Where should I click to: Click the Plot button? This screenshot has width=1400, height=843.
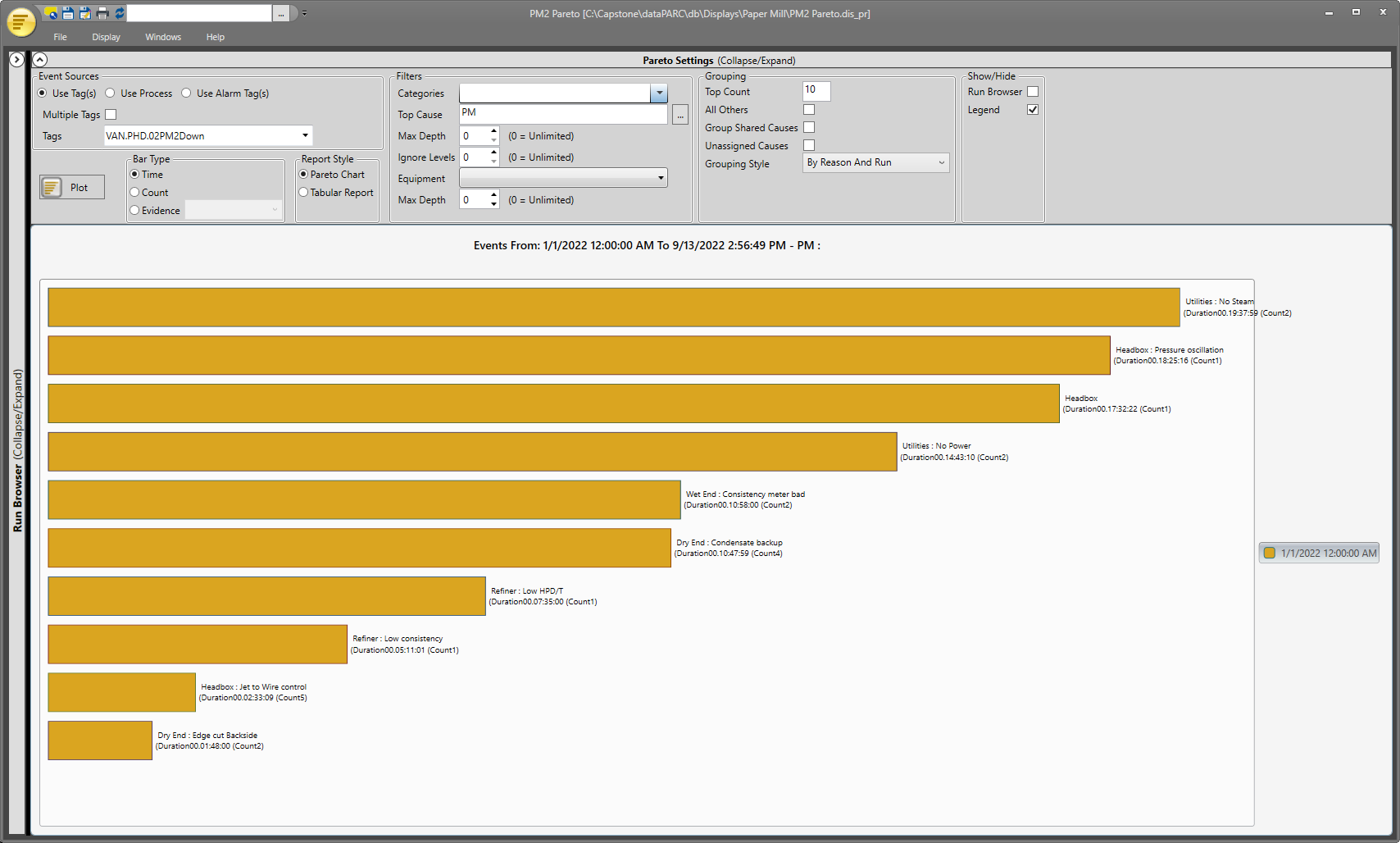pyautogui.click(x=72, y=187)
